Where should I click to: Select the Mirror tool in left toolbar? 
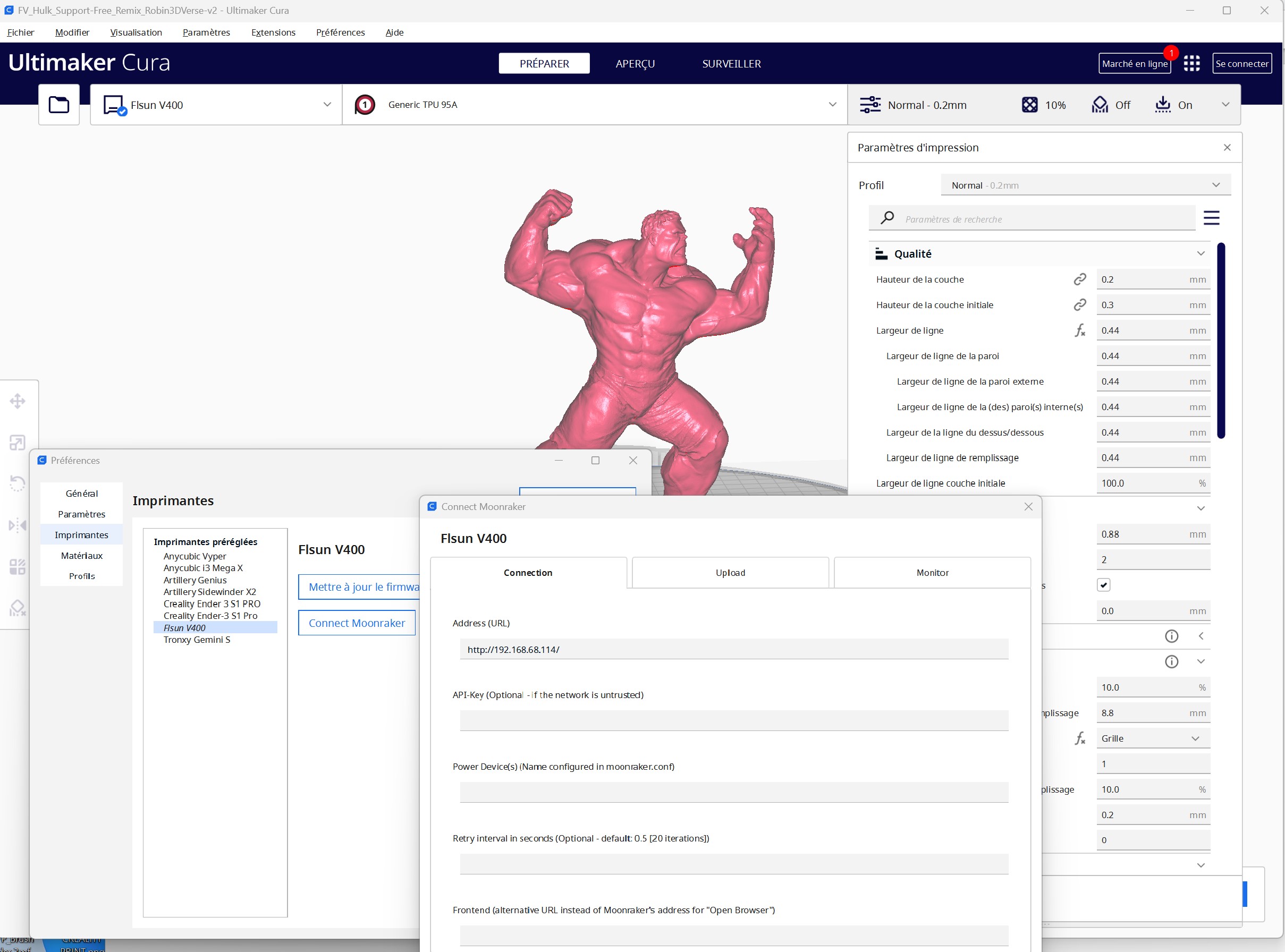[18, 525]
